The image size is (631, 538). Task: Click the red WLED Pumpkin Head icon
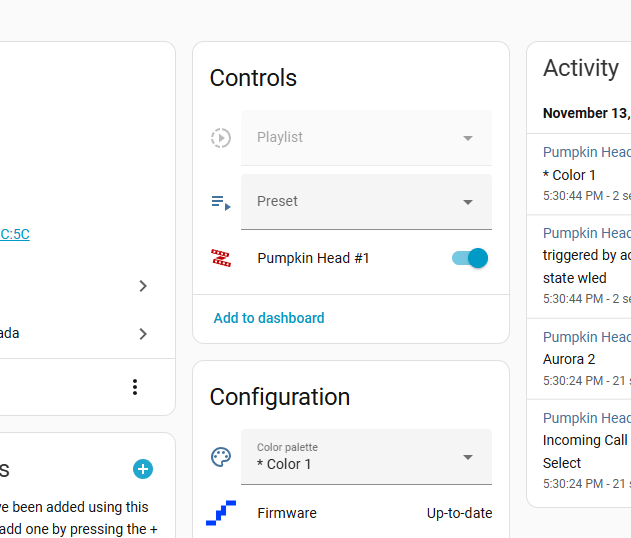click(221, 258)
